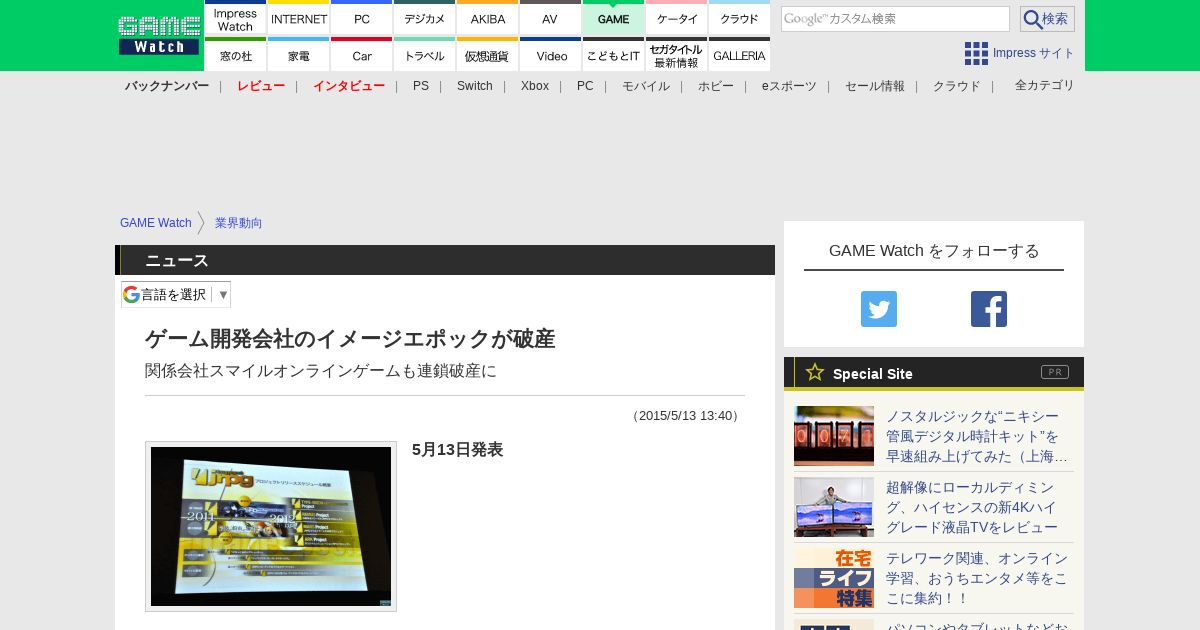Open セール情報 category
Image resolution: width=1200 pixels, height=630 pixels.
pos(875,86)
